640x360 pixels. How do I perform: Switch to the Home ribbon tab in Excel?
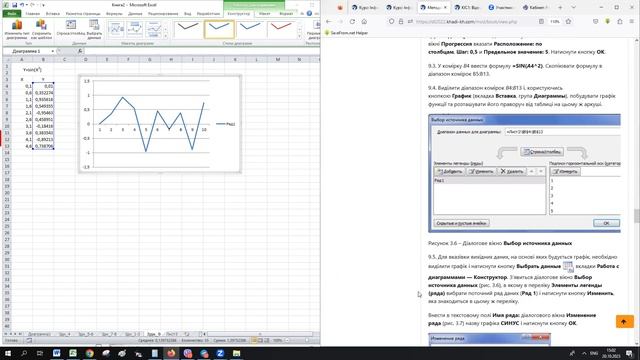[x=33, y=13]
